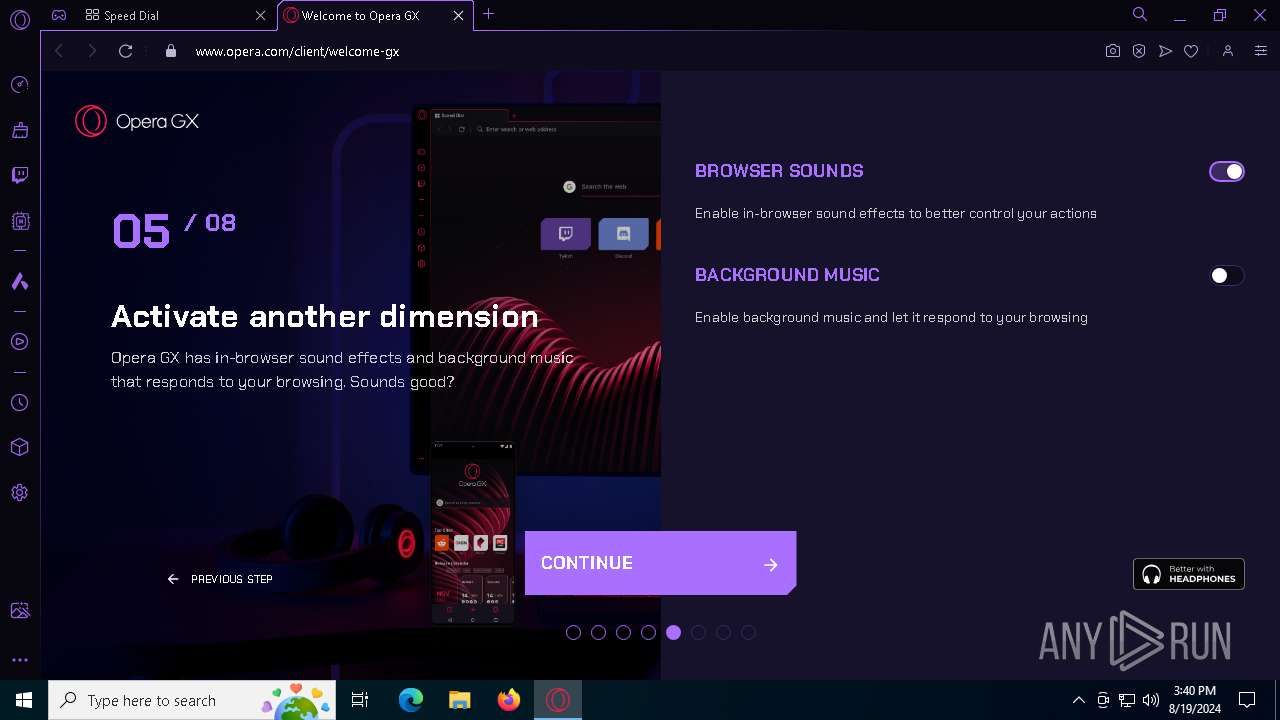This screenshot has width=1280, height=720.
Task: Click the search tabs magnifier icon
Action: pyautogui.click(x=1139, y=15)
